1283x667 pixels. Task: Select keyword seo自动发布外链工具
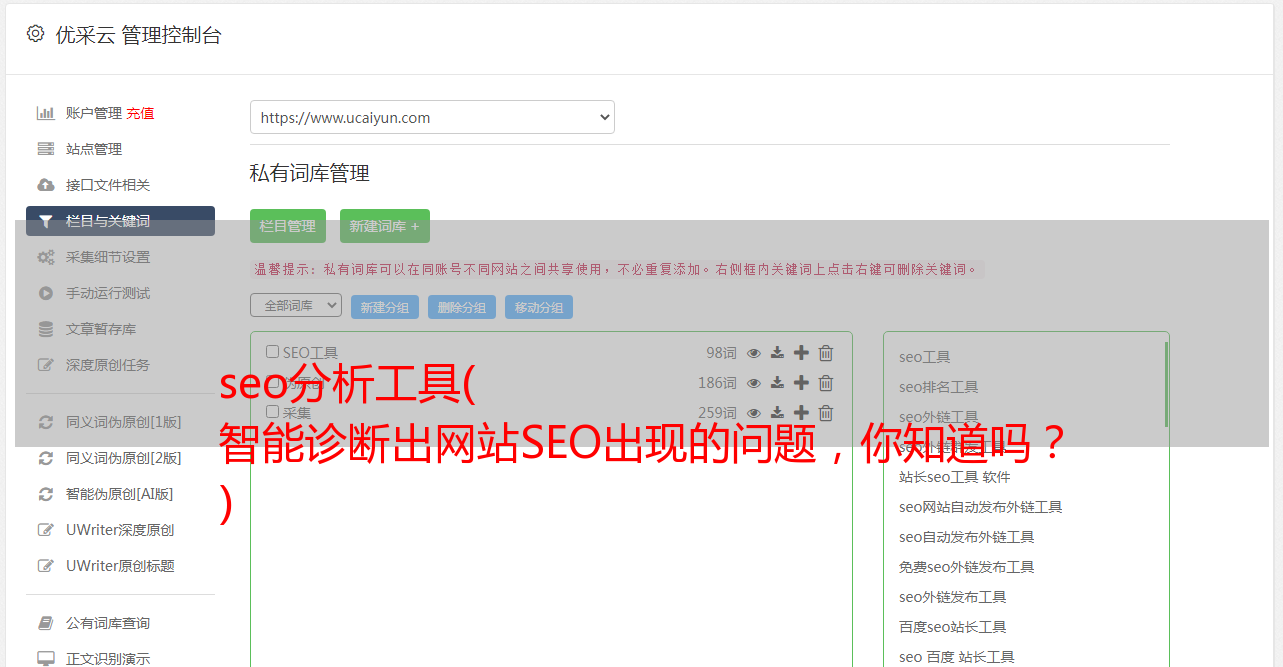(967, 537)
